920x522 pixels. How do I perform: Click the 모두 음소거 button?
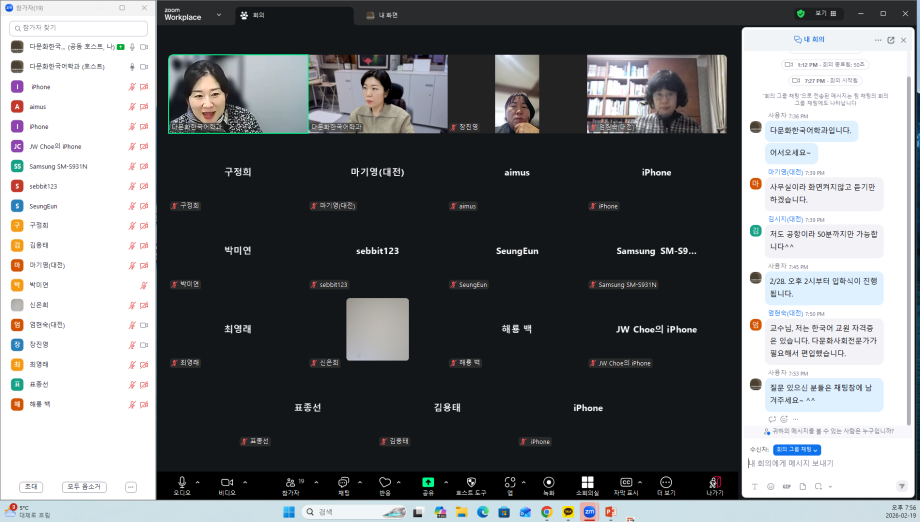point(84,486)
